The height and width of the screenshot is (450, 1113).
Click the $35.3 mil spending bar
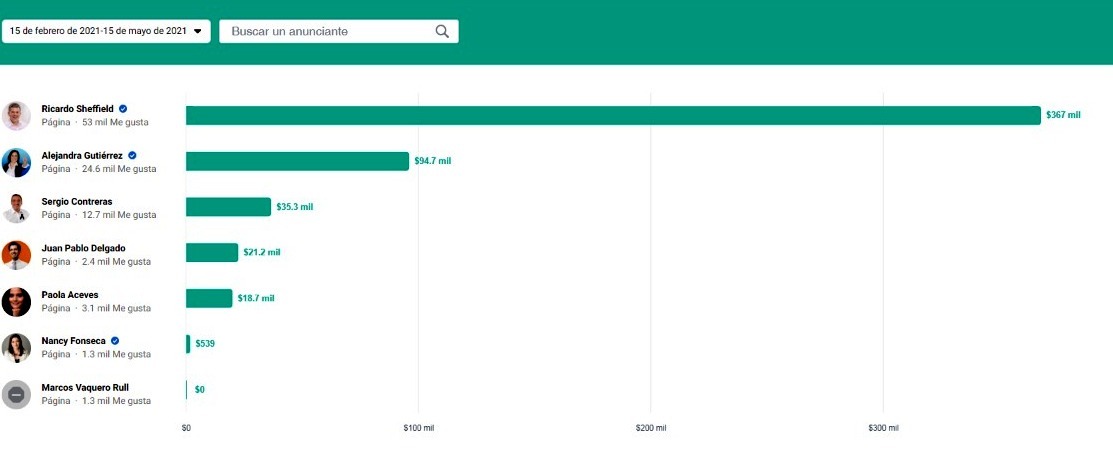click(x=228, y=207)
